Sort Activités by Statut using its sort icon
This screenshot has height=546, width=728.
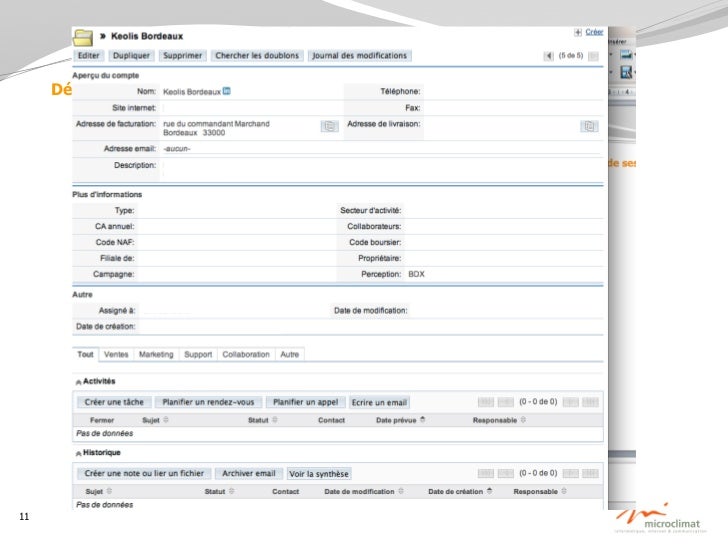[x=275, y=420]
